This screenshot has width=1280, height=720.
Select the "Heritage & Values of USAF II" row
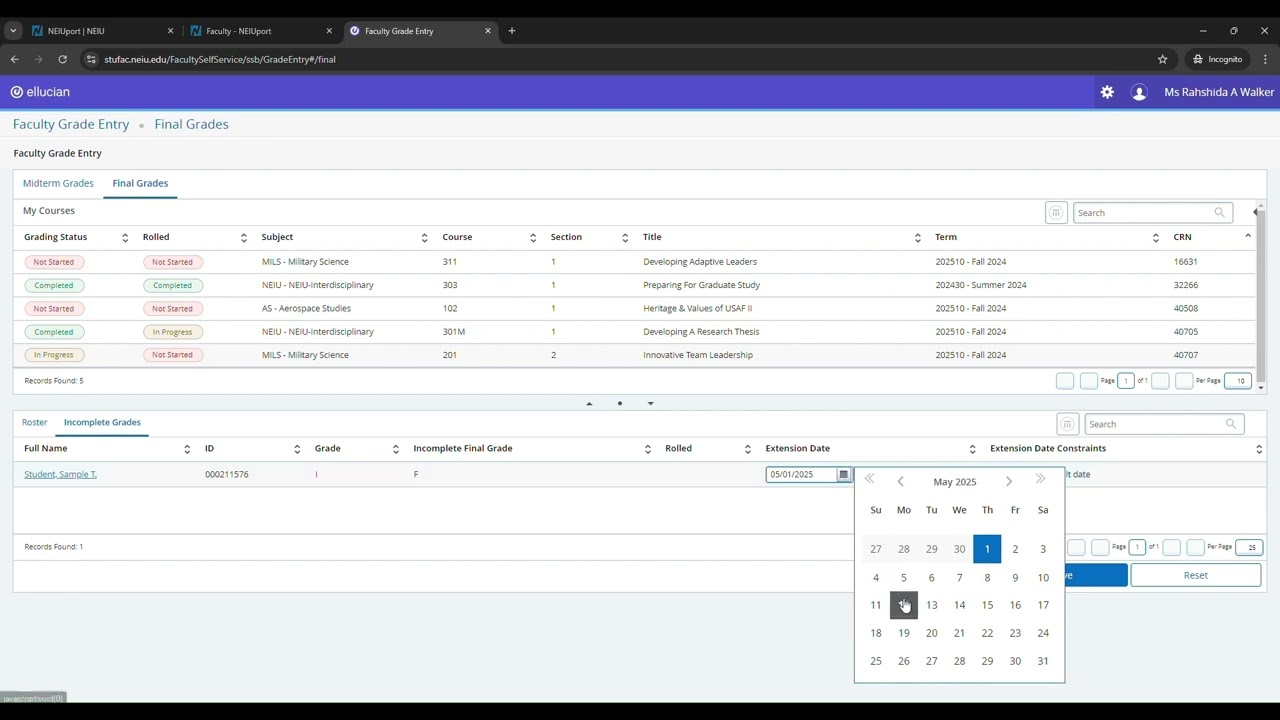pos(635,308)
